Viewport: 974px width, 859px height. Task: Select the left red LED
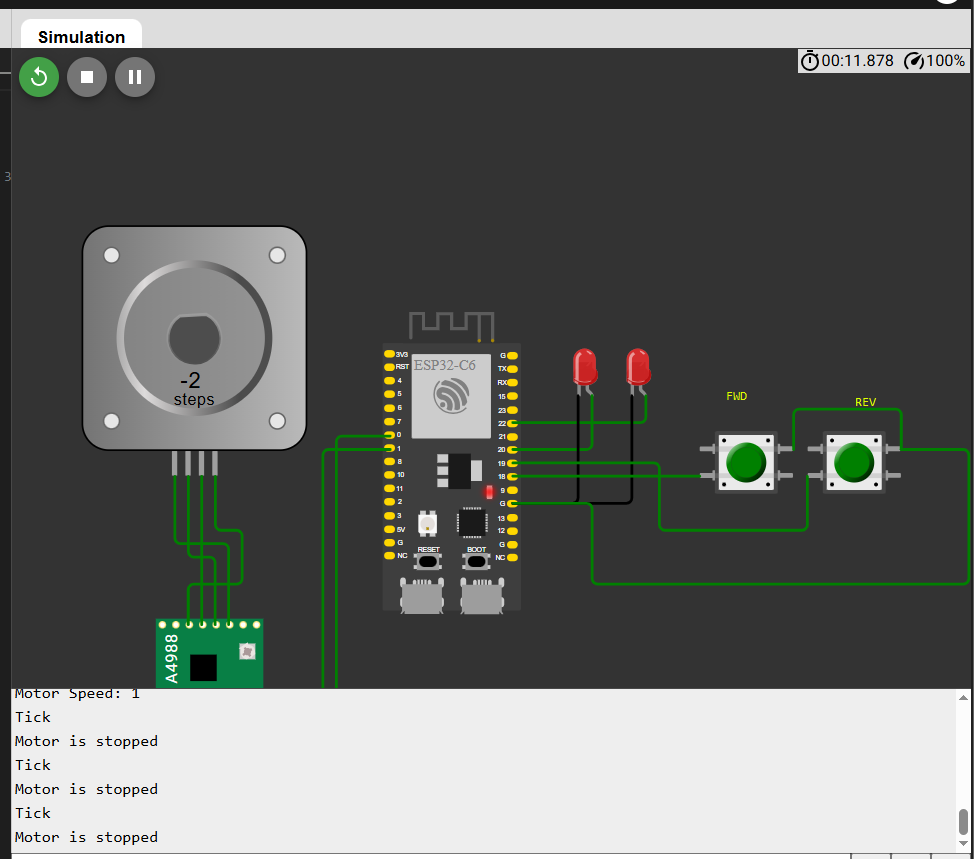pos(584,367)
